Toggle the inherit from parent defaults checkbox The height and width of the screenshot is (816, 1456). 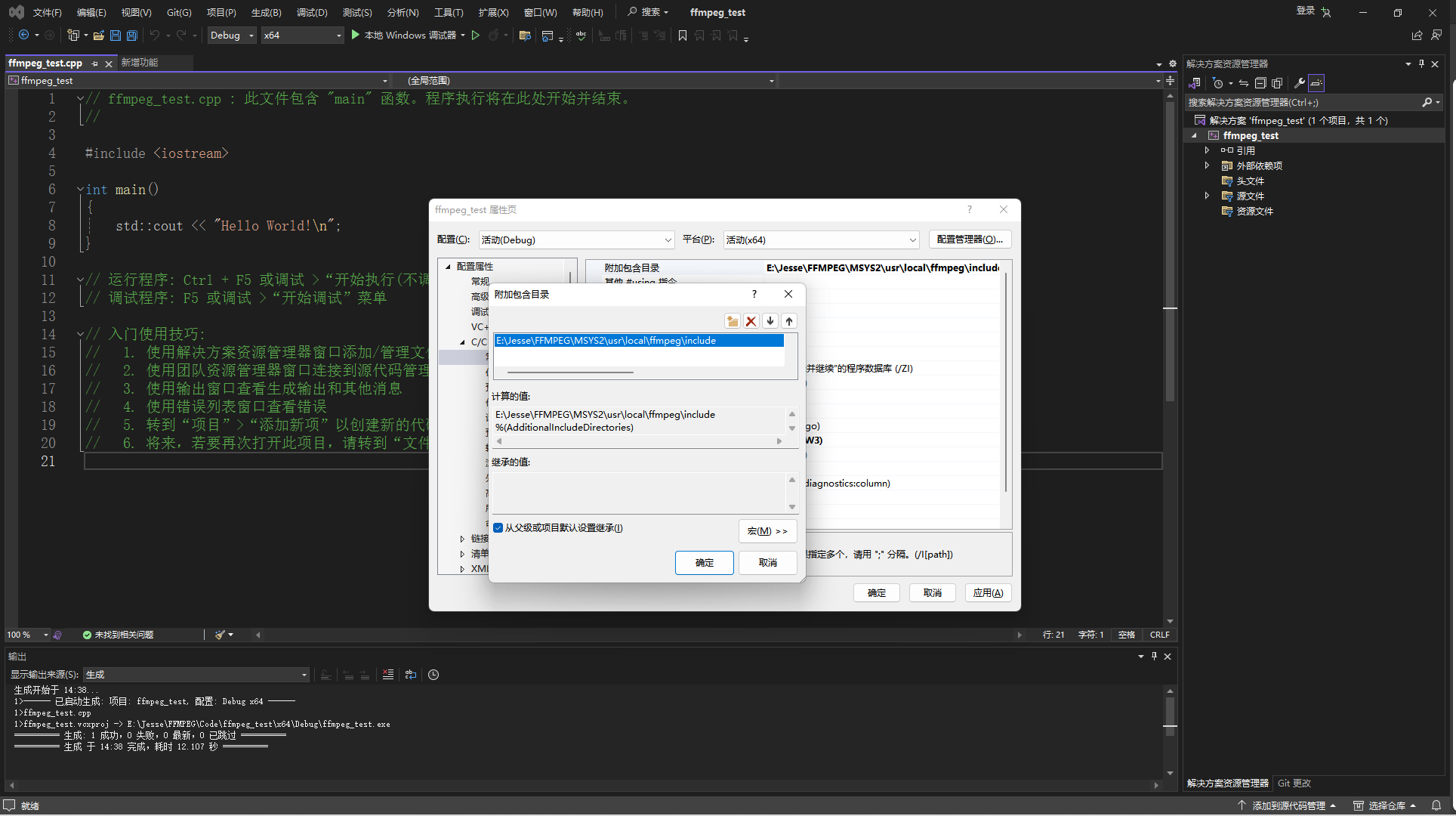(498, 528)
